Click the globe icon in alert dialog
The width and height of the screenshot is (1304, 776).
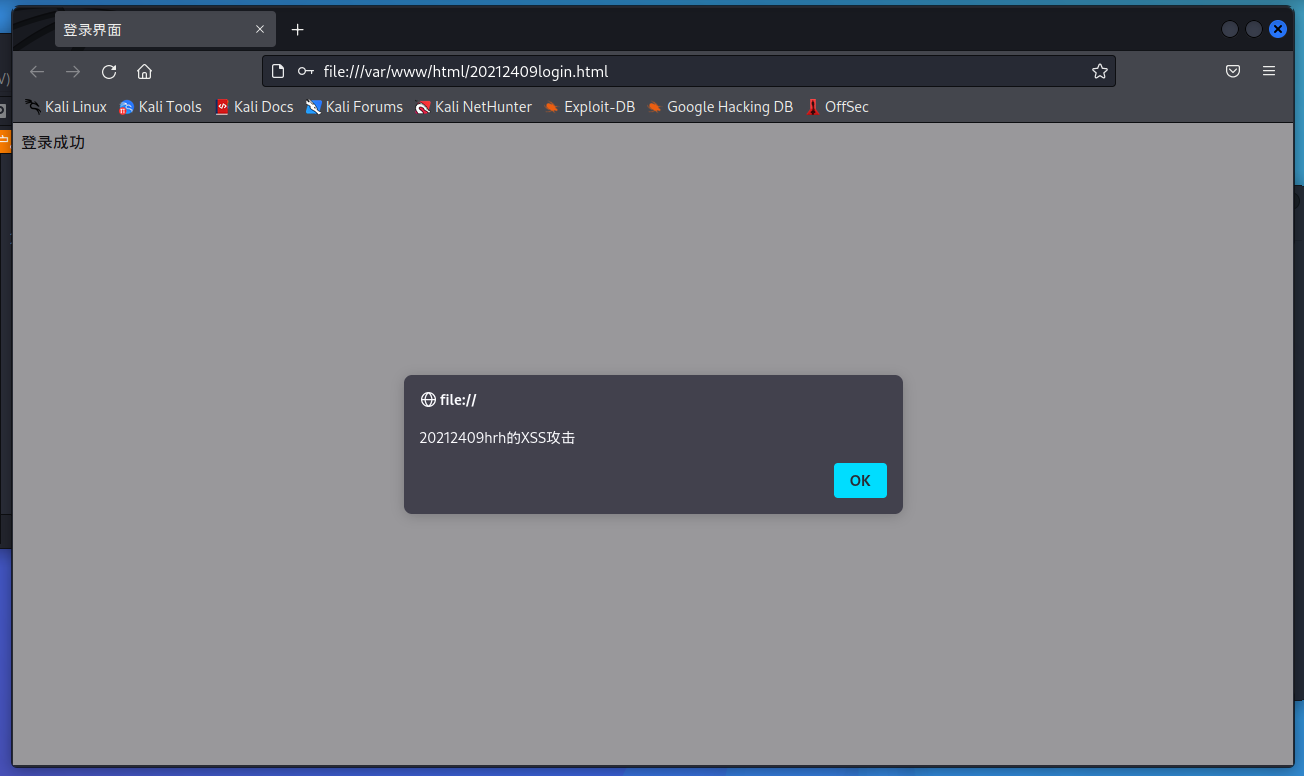tap(428, 400)
